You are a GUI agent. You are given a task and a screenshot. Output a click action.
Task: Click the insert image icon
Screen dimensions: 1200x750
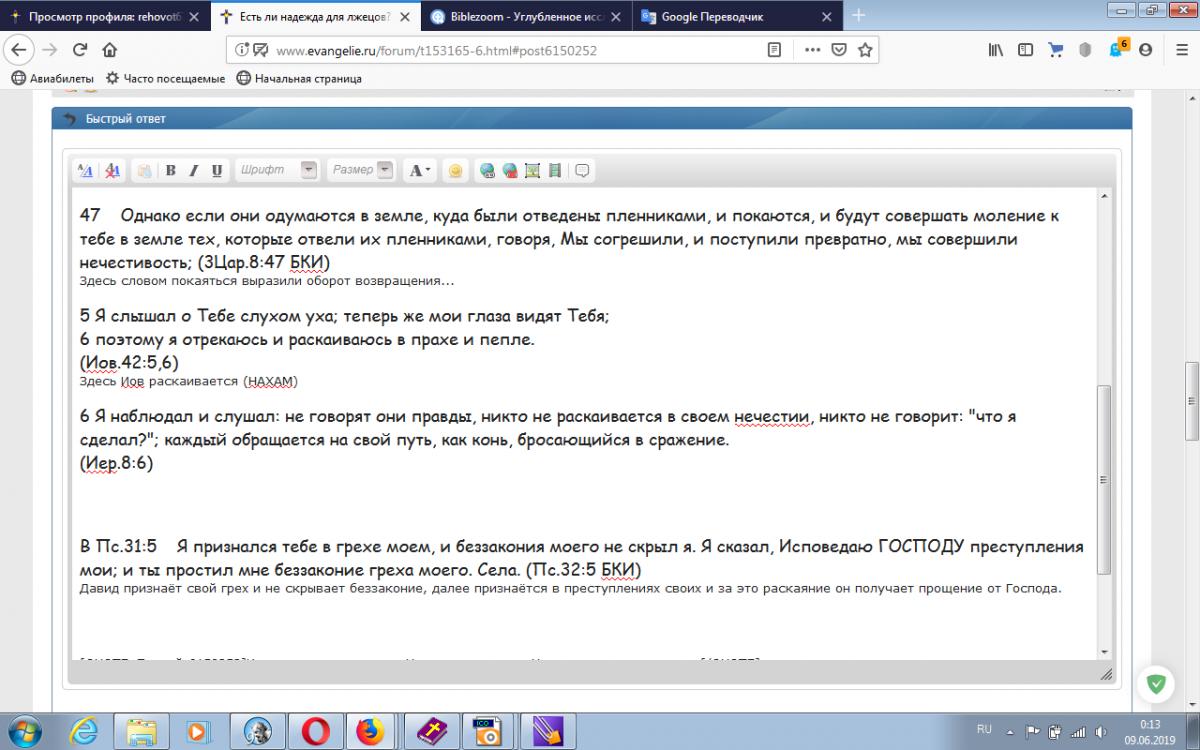(532, 171)
